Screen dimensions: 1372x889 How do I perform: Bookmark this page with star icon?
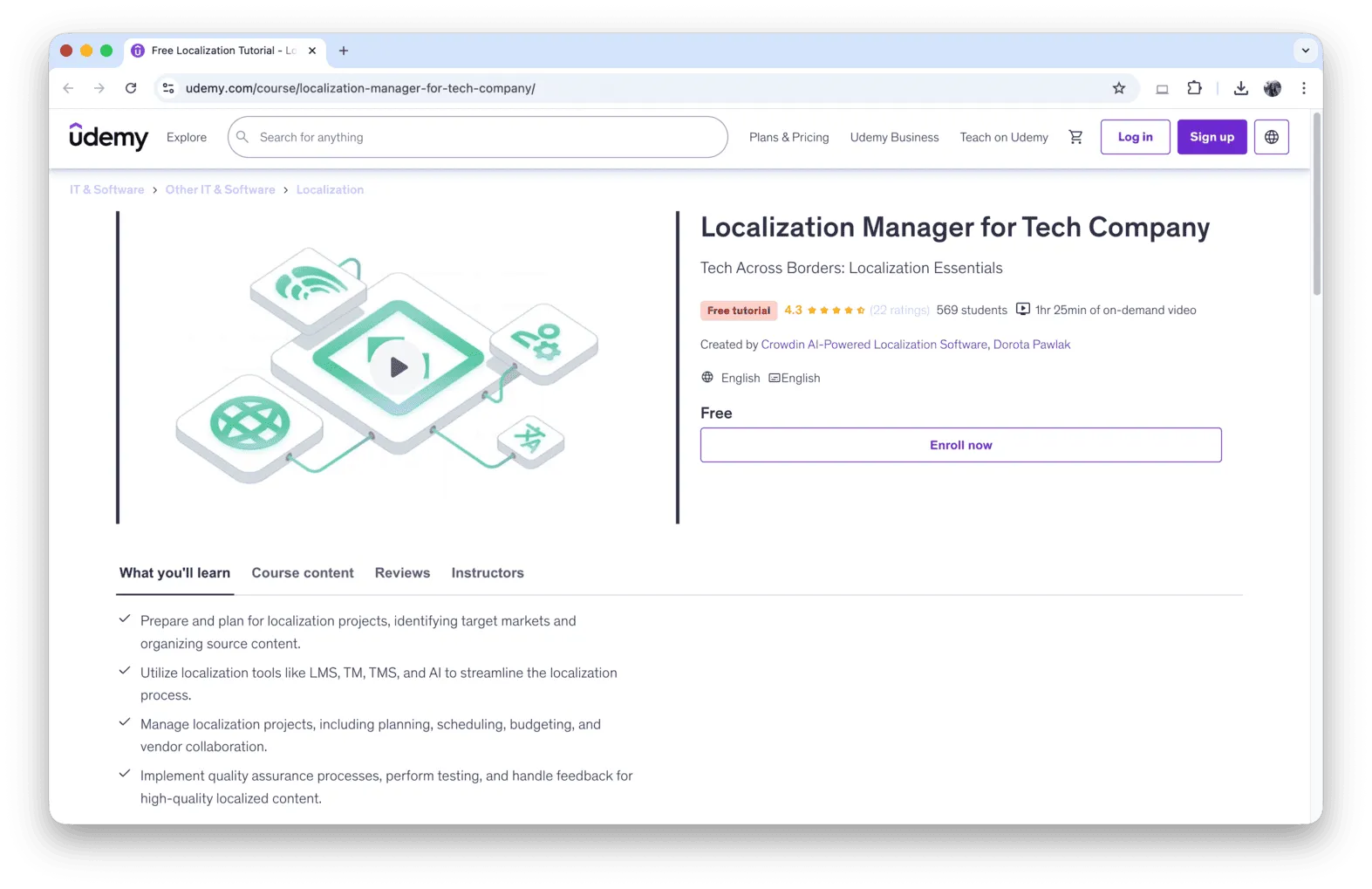1119,88
